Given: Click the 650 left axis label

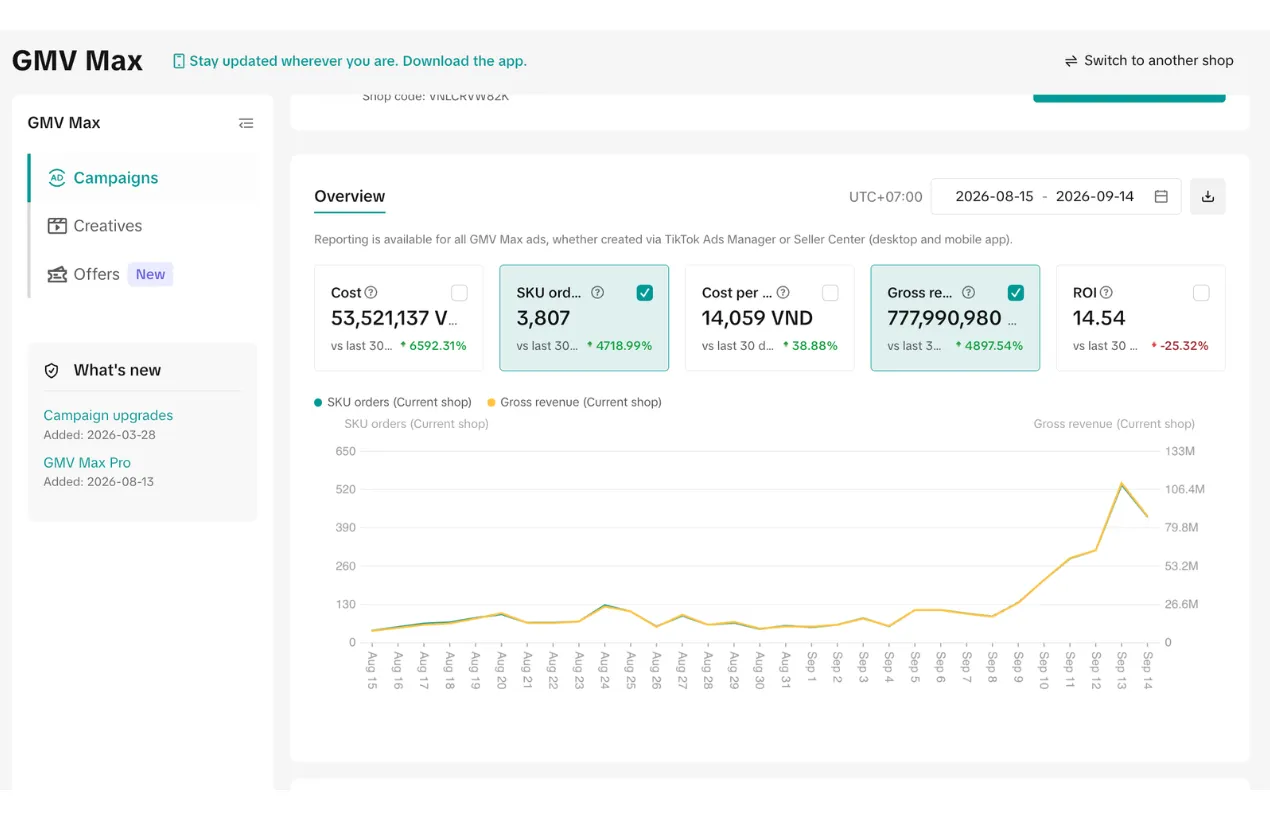Looking at the screenshot, I should click(x=345, y=451).
